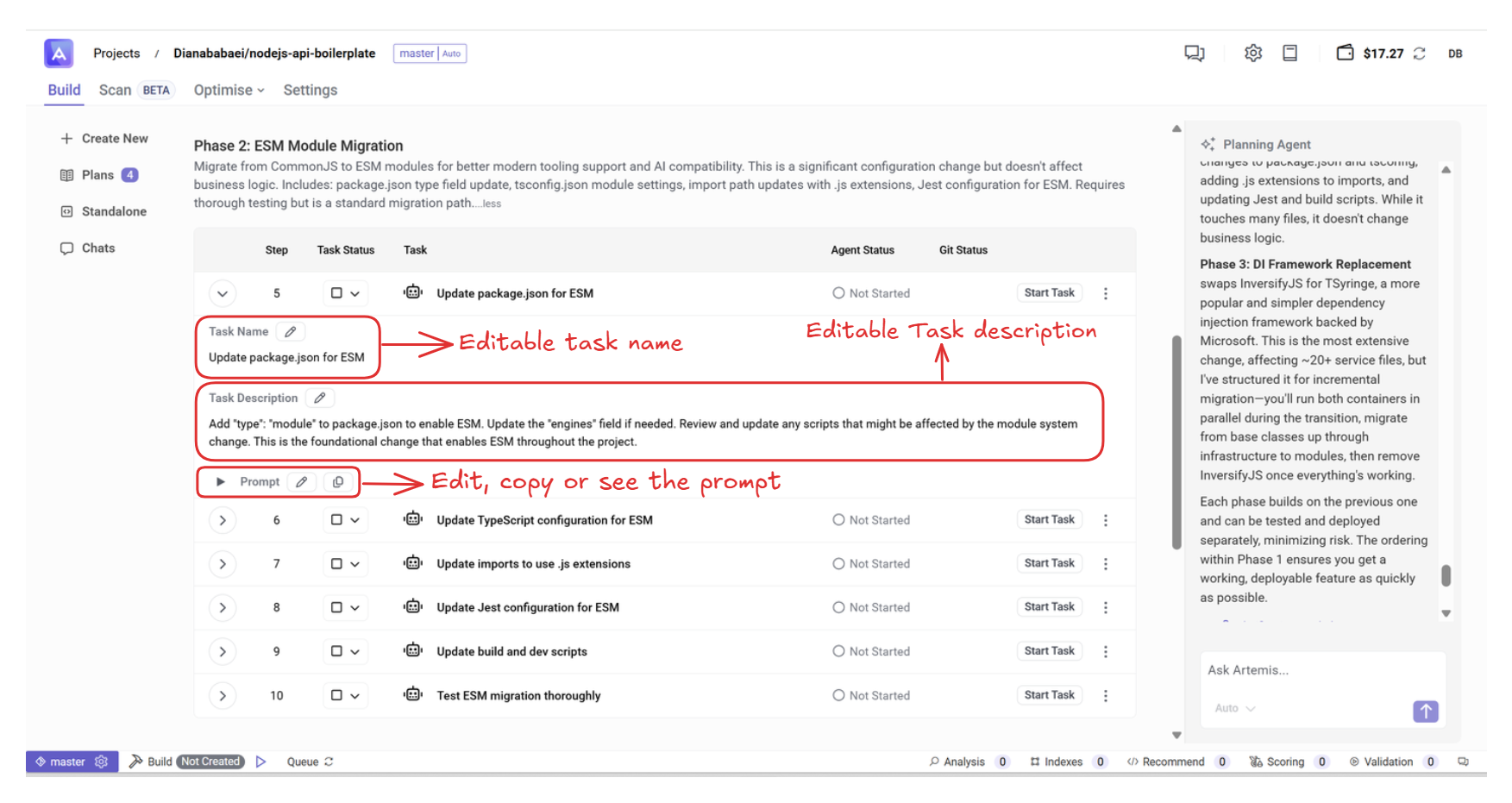Collapse the expanded step 5 row
The width and height of the screenshot is (1512, 803).
223,293
